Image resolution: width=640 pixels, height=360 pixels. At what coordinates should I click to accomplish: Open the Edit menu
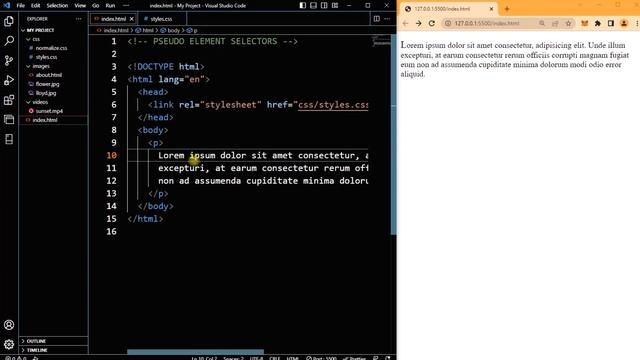36,6
